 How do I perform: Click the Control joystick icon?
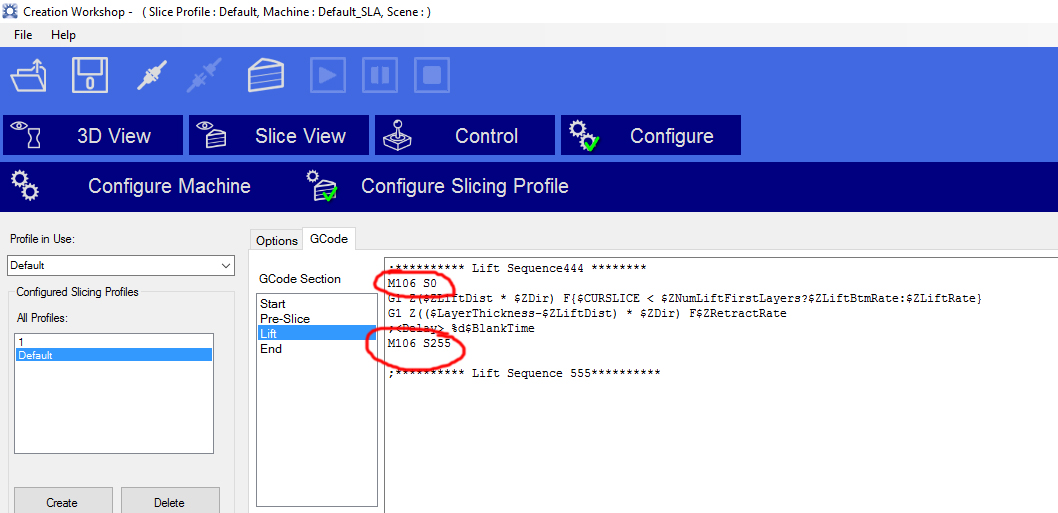point(399,135)
